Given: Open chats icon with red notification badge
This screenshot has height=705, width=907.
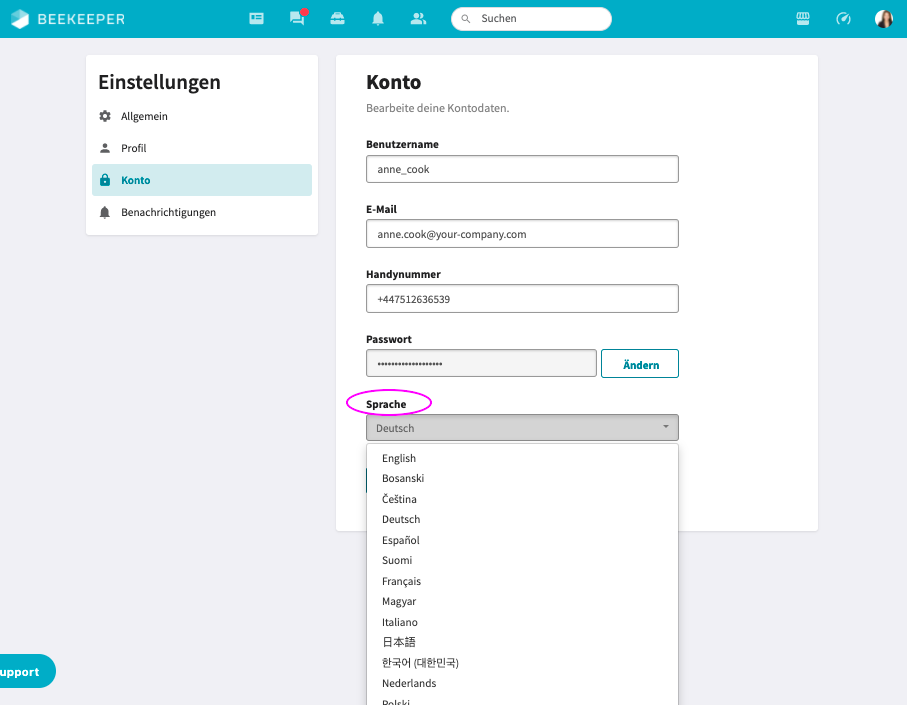Looking at the screenshot, I should tap(297, 19).
